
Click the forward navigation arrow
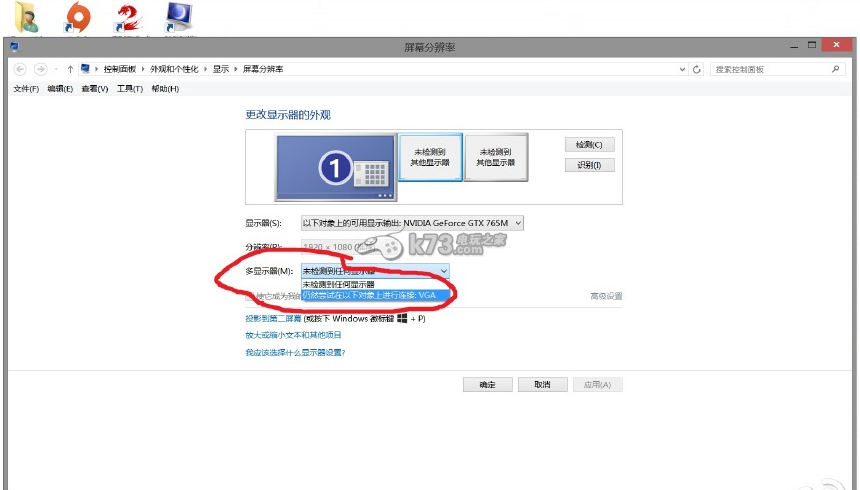coord(41,69)
